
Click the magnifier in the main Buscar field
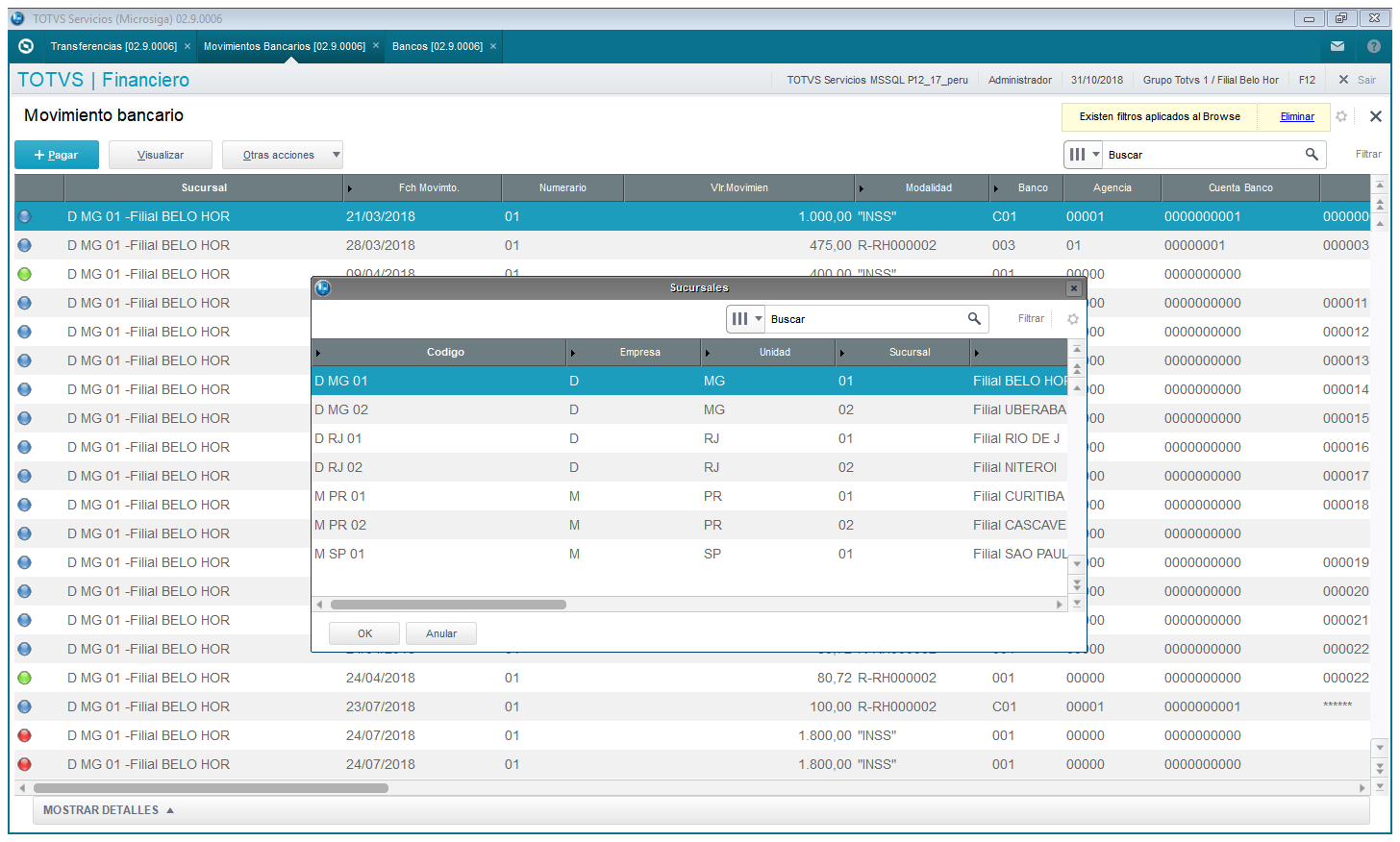(1312, 154)
